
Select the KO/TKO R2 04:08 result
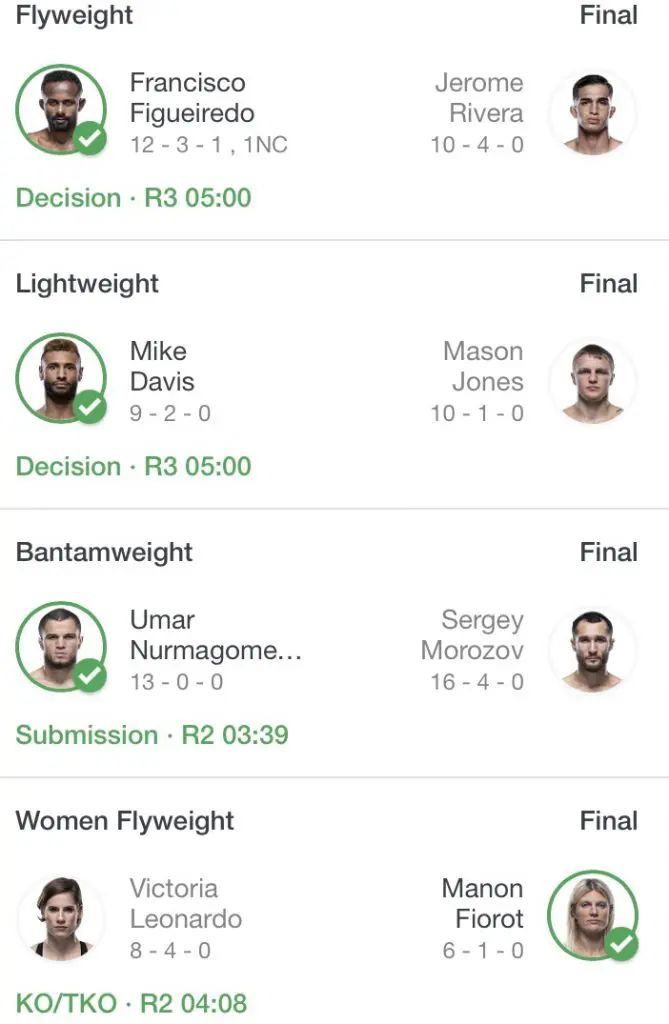tap(131, 1003)
